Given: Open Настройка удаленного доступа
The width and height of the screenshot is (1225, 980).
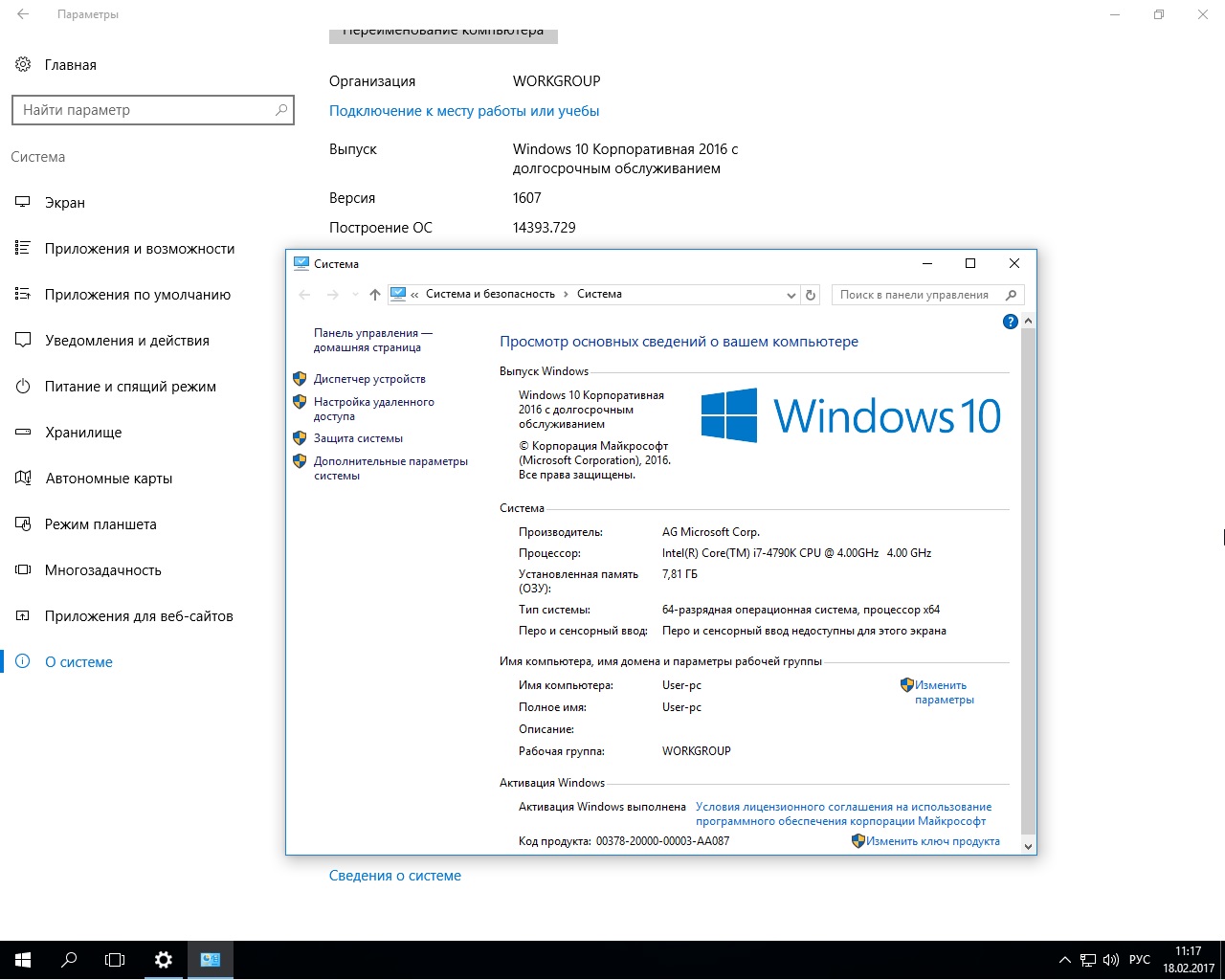Looking at the screenshot, I should 374,410.
